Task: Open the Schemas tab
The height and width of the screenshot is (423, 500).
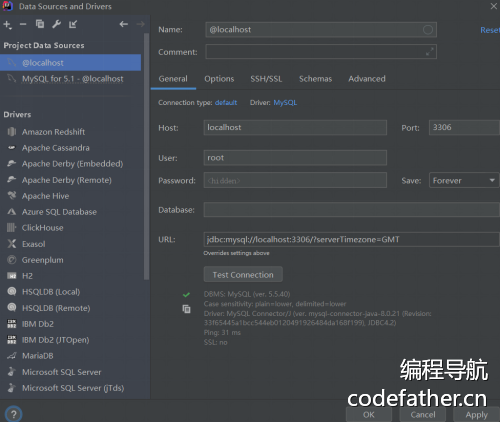Action: point(315,79)
